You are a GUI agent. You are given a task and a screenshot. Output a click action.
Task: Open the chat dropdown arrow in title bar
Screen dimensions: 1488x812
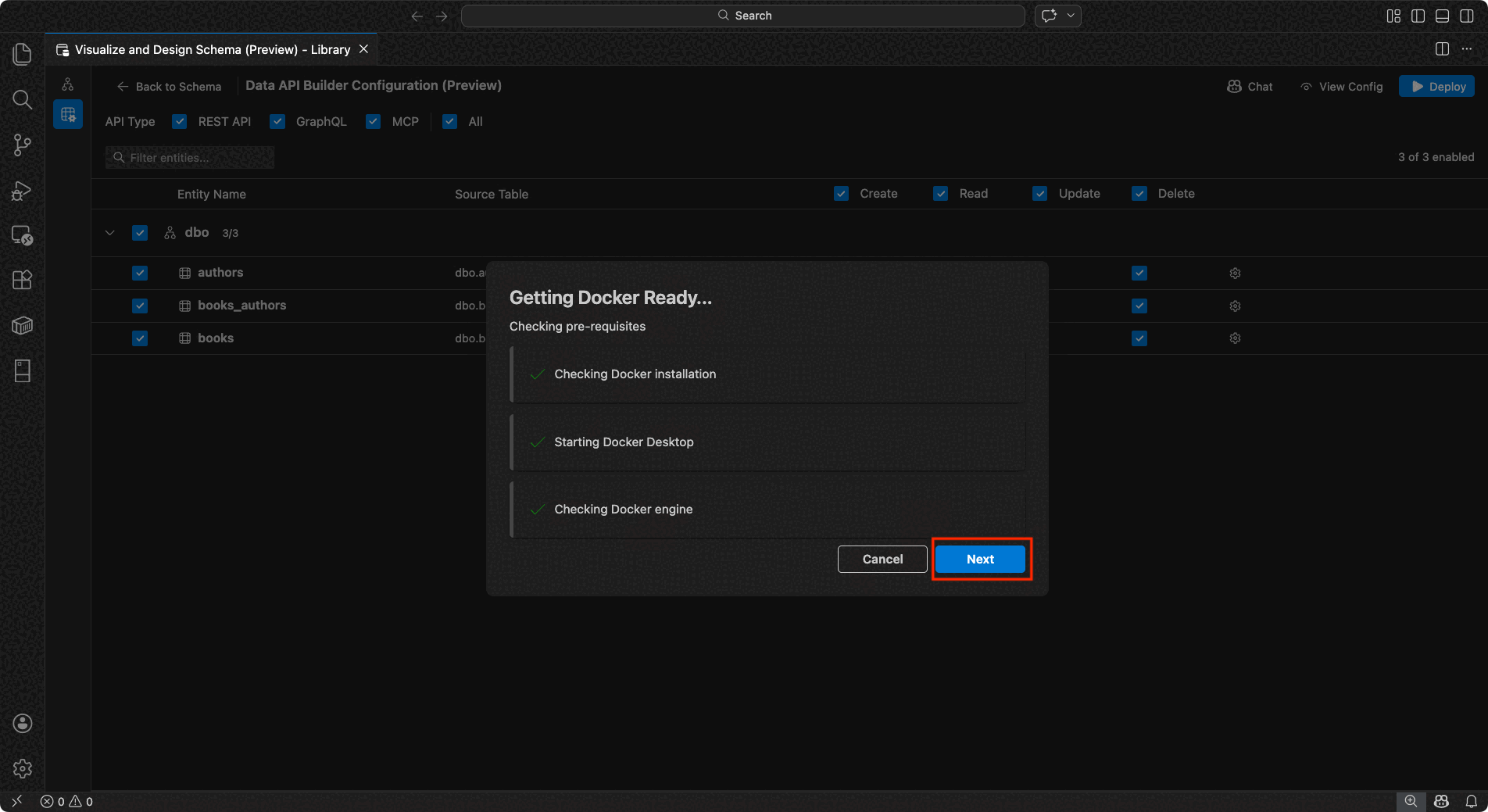click(1071, 16)
